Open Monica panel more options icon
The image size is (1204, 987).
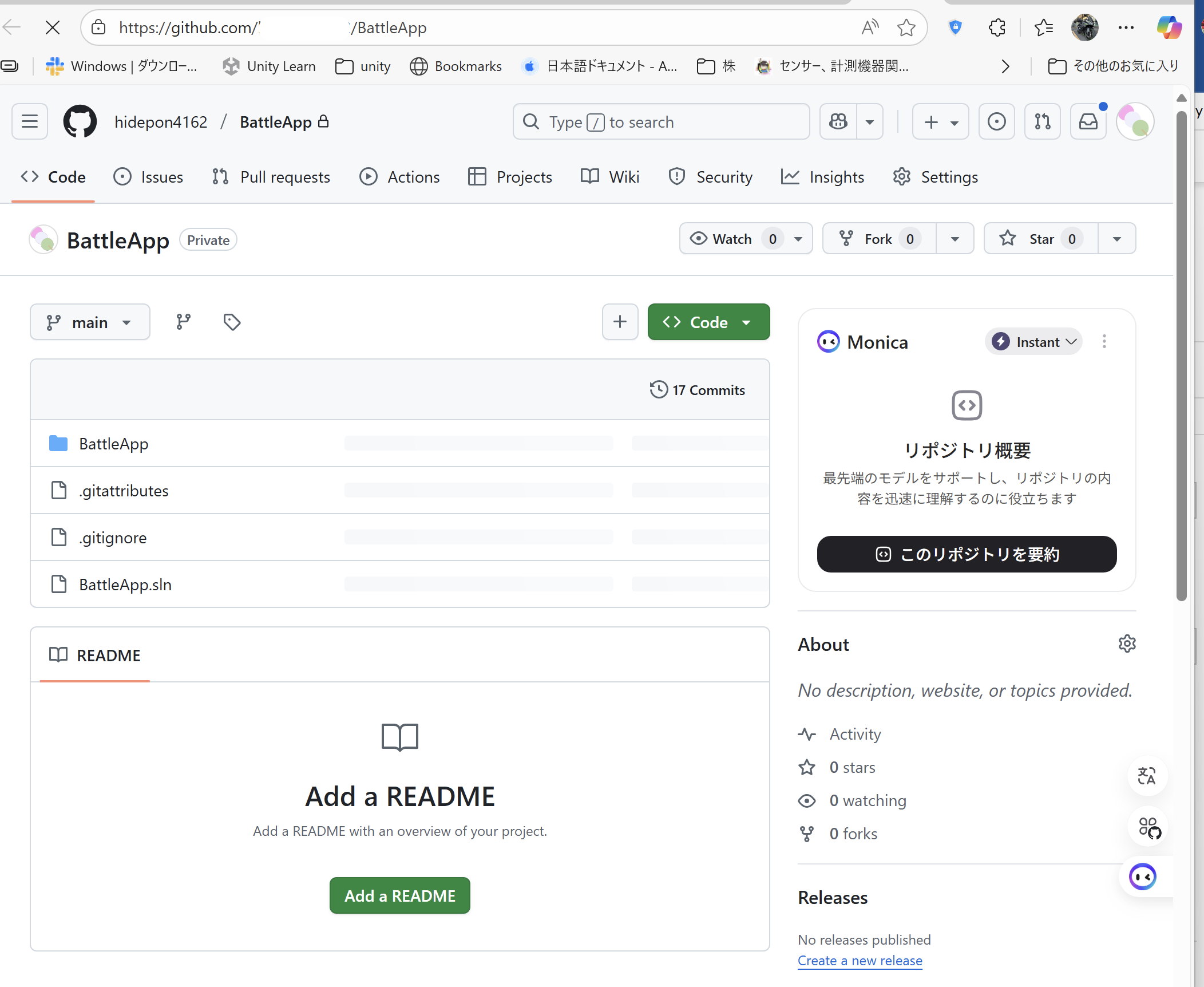[x=1104, y=342]
